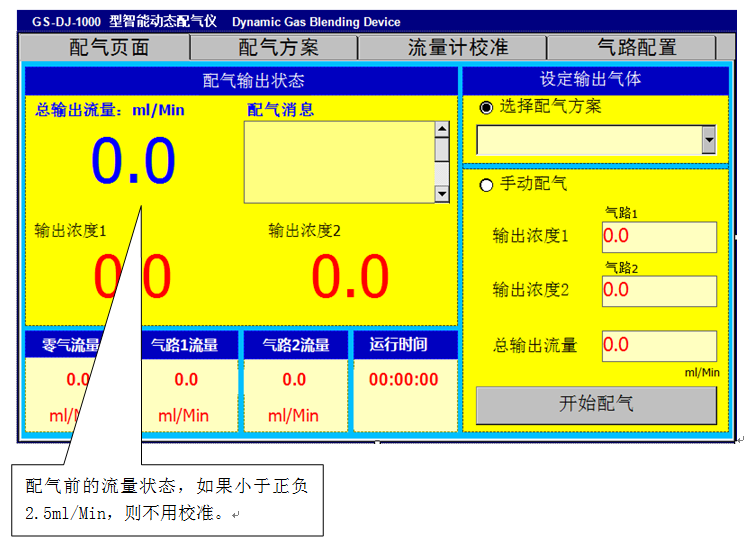Select the 选择配气方案 radio button
Viewport: 748px width, 546px height.
(487, 107)
